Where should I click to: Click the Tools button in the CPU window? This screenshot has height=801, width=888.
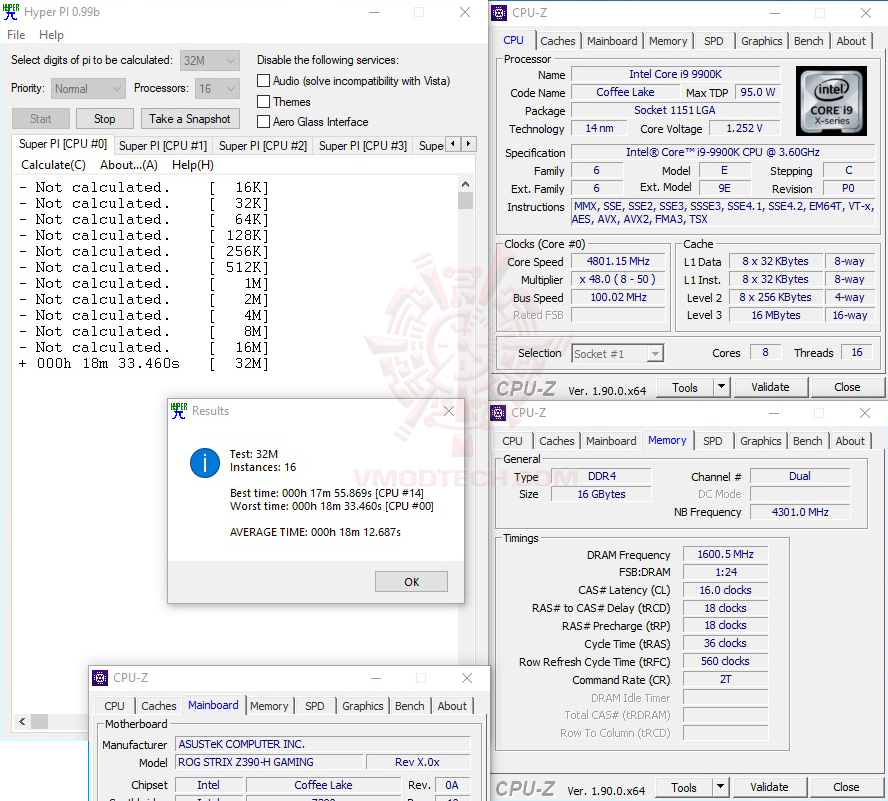click(684, 387)
